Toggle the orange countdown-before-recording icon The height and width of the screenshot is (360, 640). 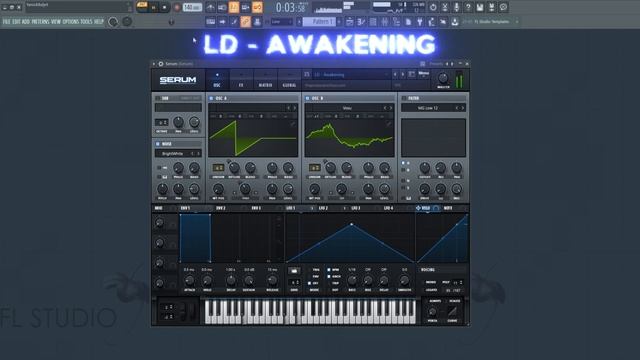coord(234,7)
